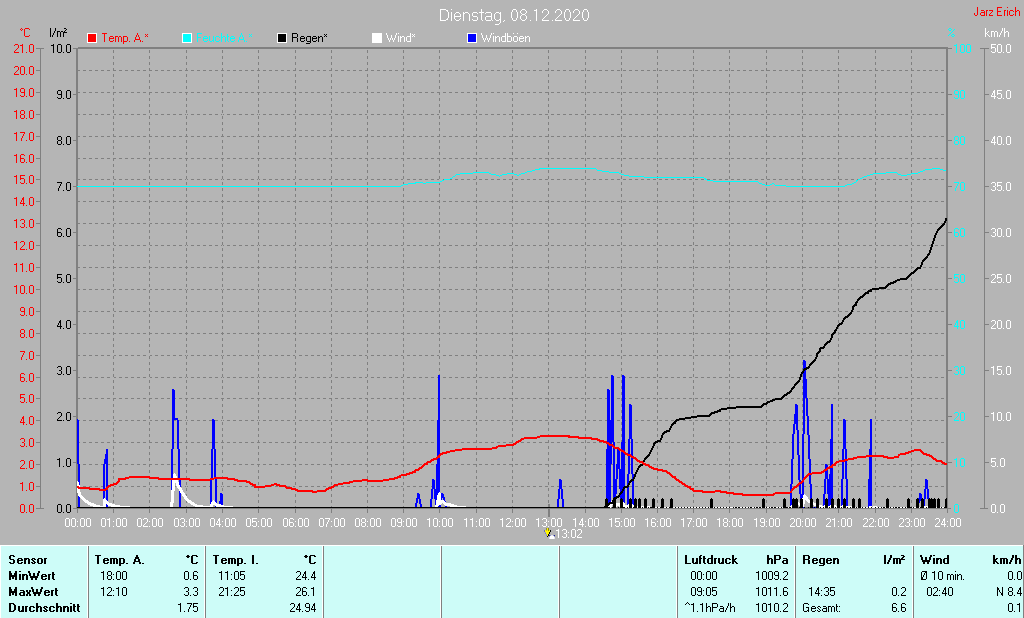Click the '1011.6' maximum pressure value
The height and width of the screenshot is (618, 1024).
tap(771, 592)
